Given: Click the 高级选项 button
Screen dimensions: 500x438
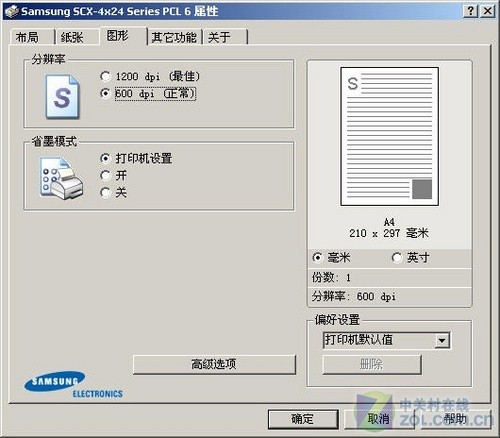Looking at the screenshot, I should click(214, 364).
